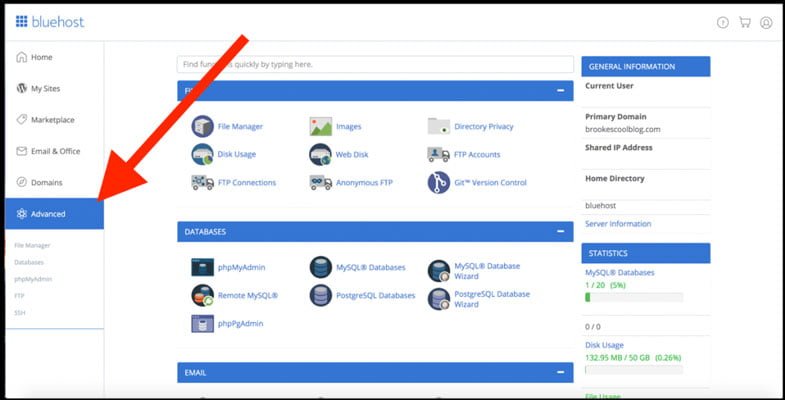Click the General Information panel header
This screenshot has width=785, height=400.
[x=646, y=67]
